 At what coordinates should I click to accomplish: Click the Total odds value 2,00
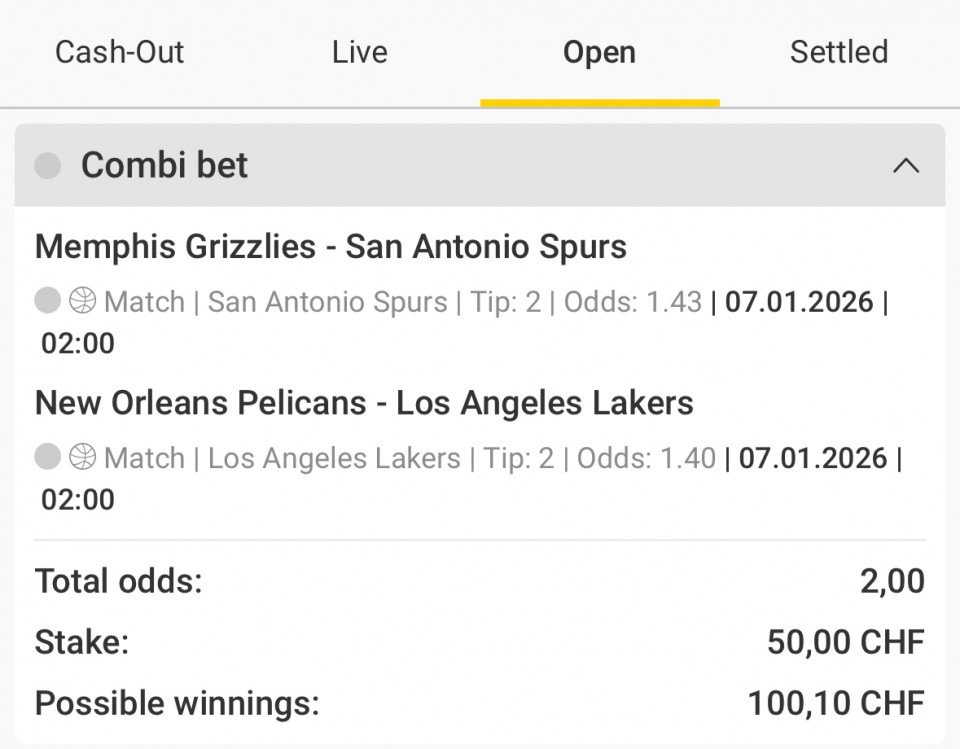tap(892, 581)
